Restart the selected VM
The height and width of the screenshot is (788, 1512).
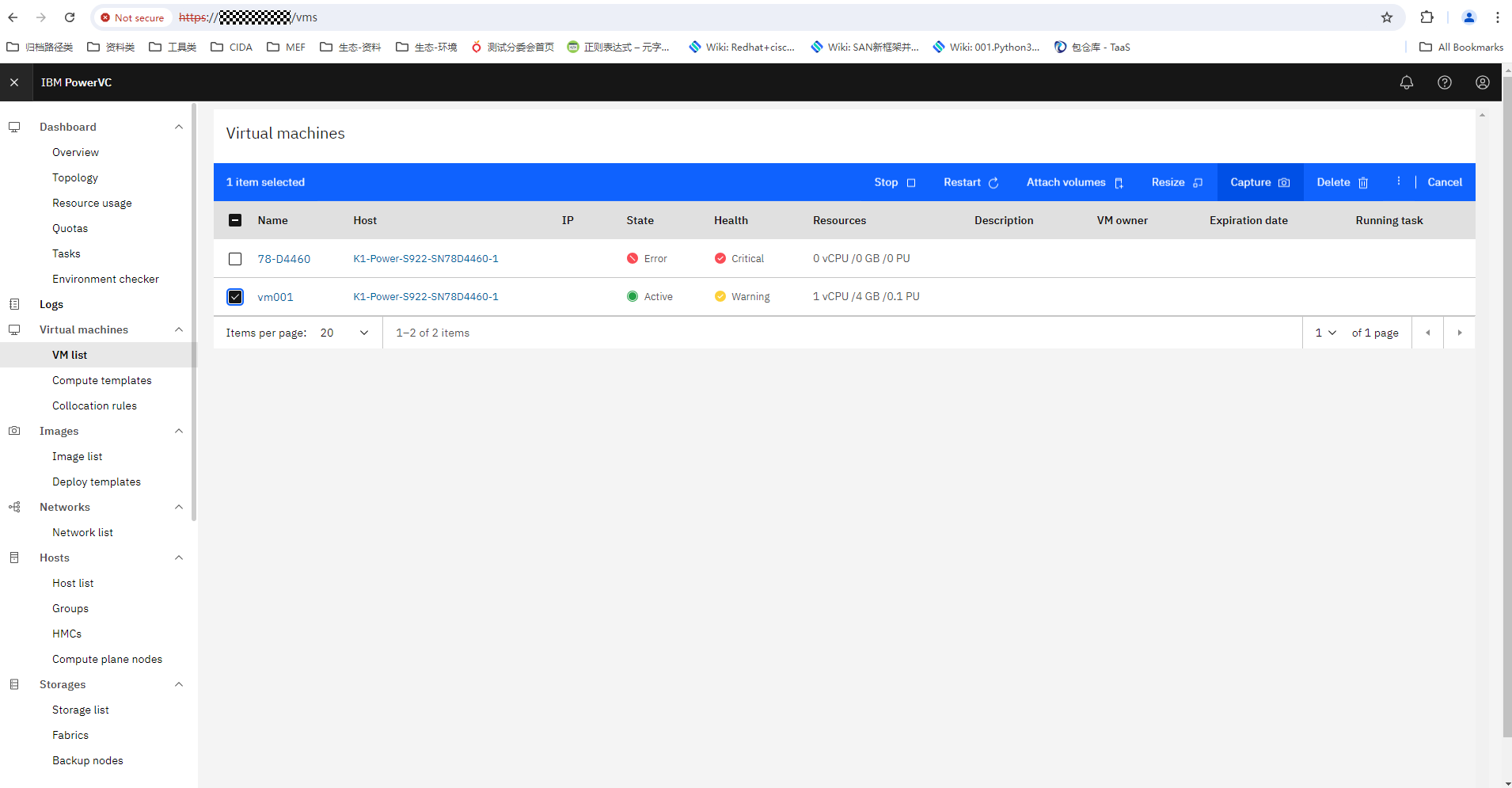971,182
